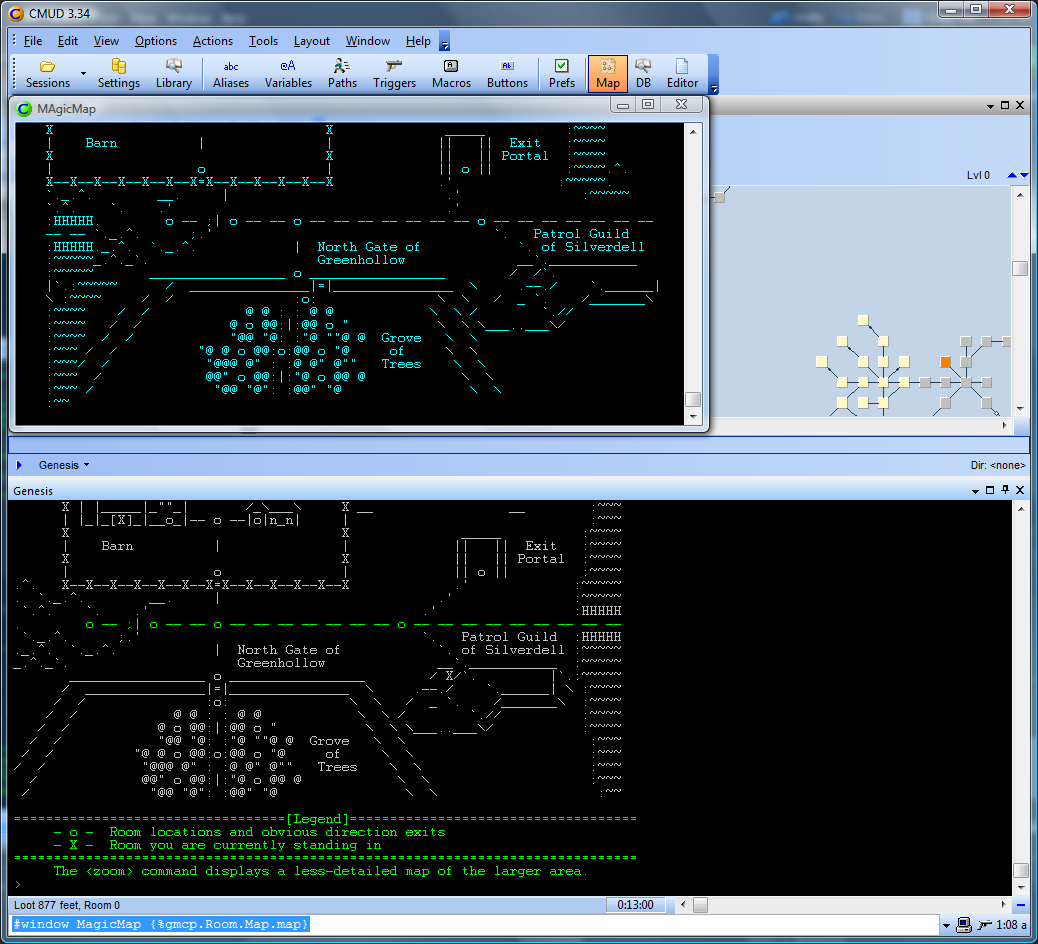Close the mapper panel

click(1019, 105)
